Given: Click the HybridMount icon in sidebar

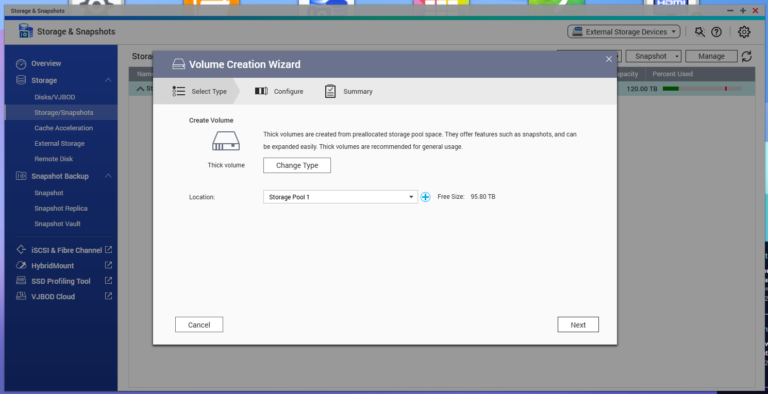Looking at the screenshot, I should point(21,265).
